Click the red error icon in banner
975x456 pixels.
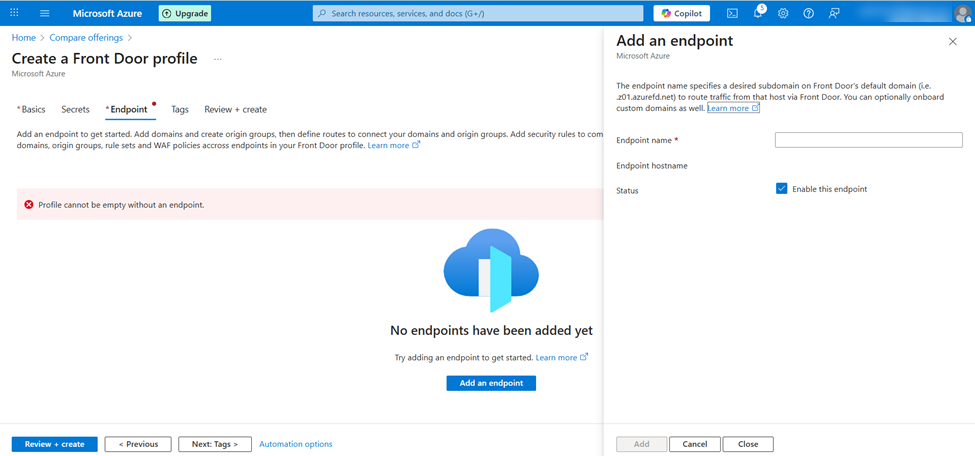click(x=29, y=205)
